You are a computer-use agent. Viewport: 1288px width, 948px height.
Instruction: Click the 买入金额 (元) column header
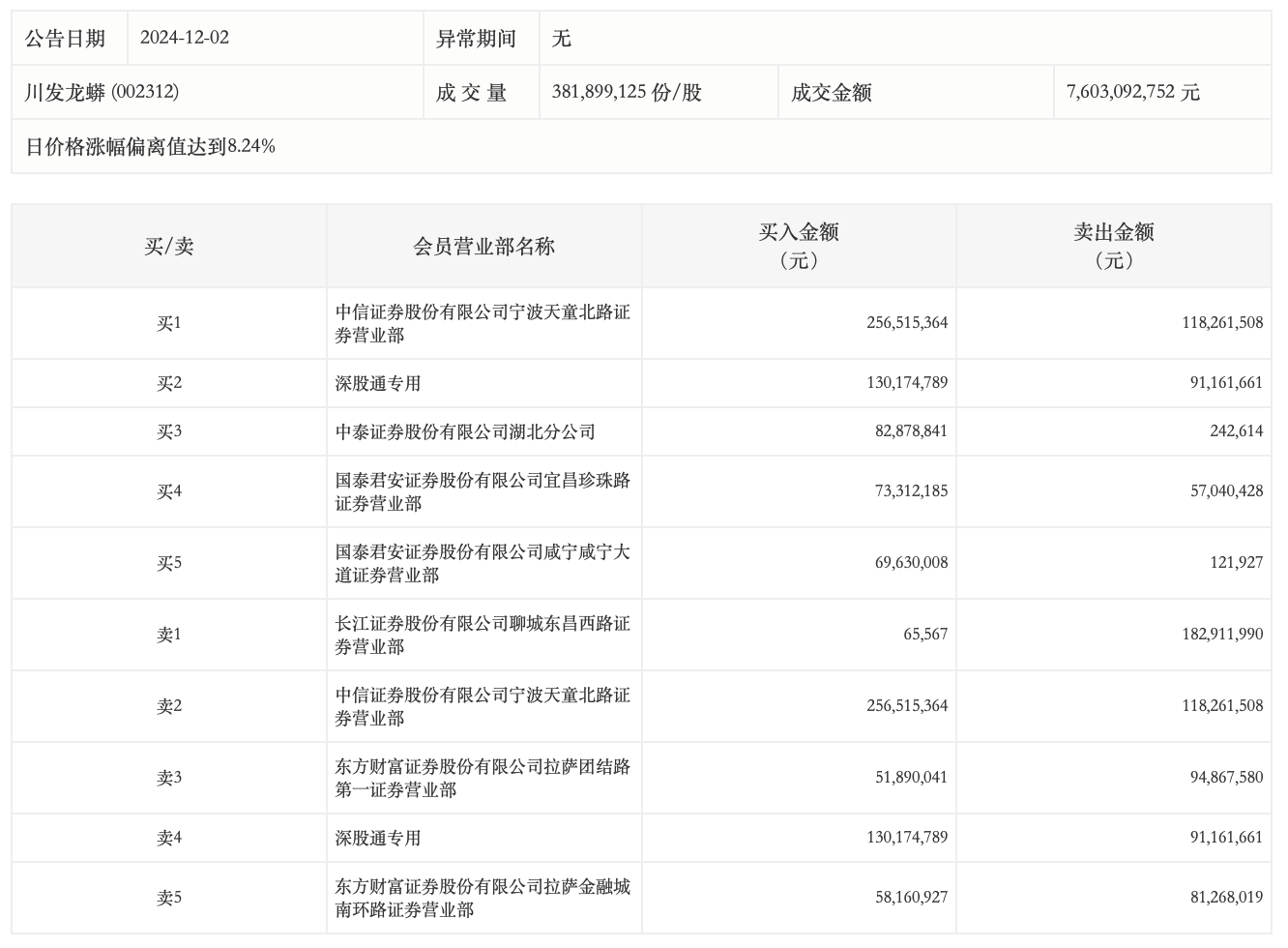(x=798, y=246)
